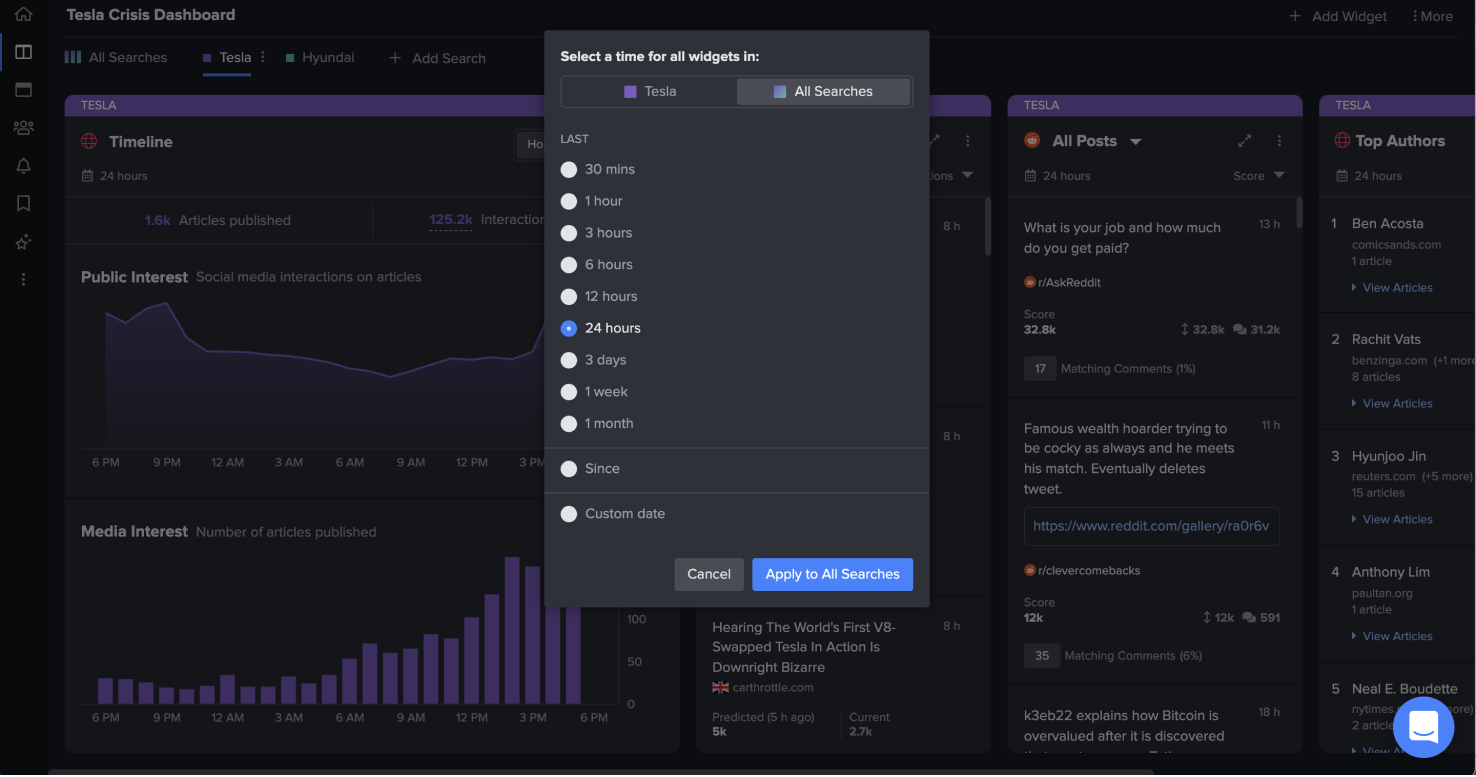Click the globe icon beside Timeline

89,142
